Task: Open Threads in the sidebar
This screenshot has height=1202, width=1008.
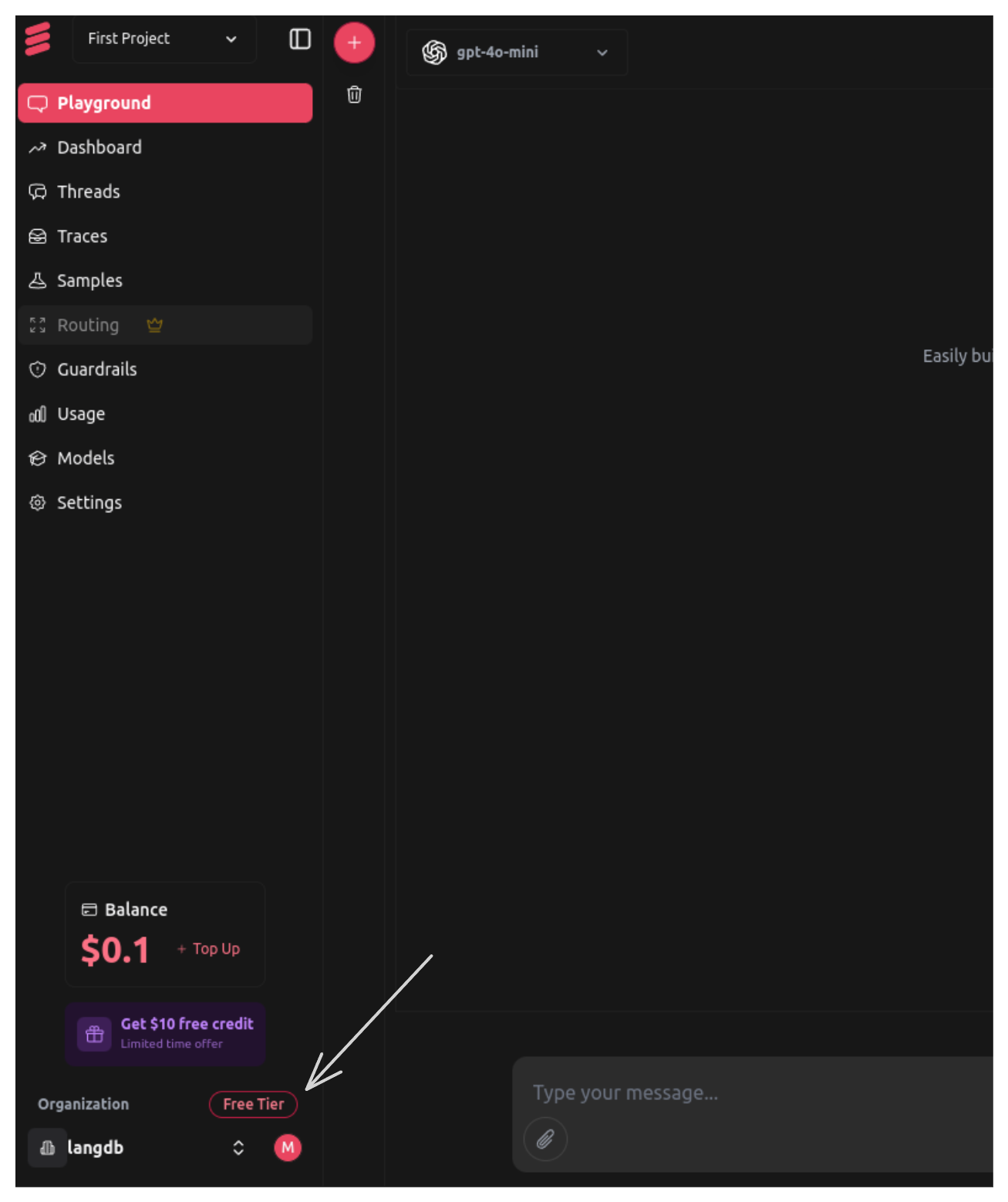Action: (88, 191)
